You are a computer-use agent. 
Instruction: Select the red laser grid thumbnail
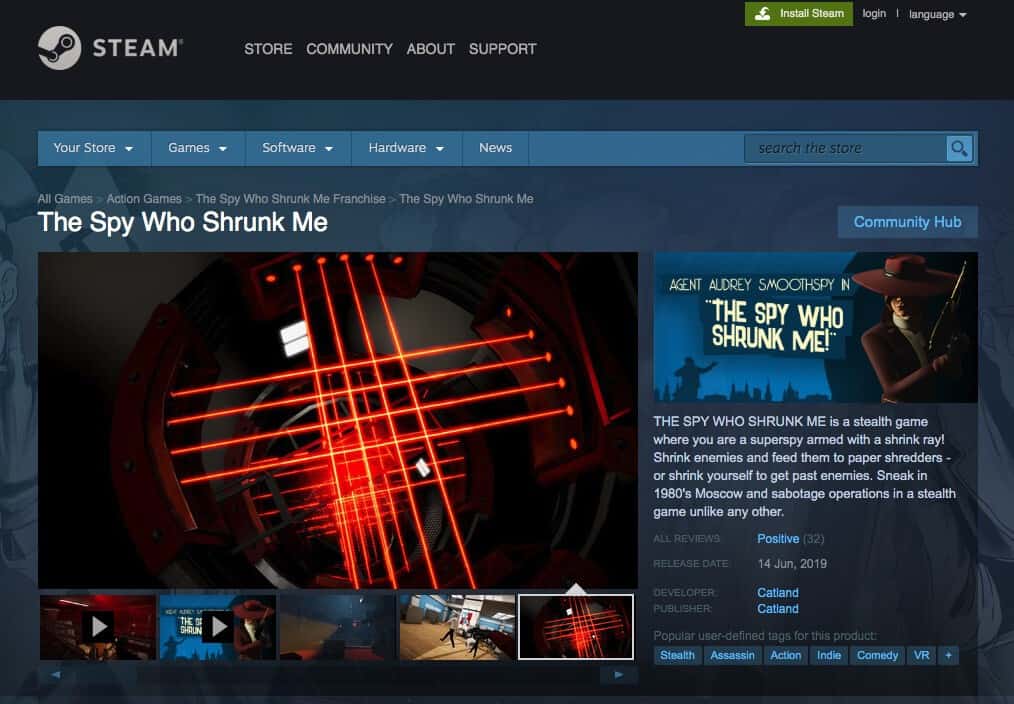tap(576, 626)
